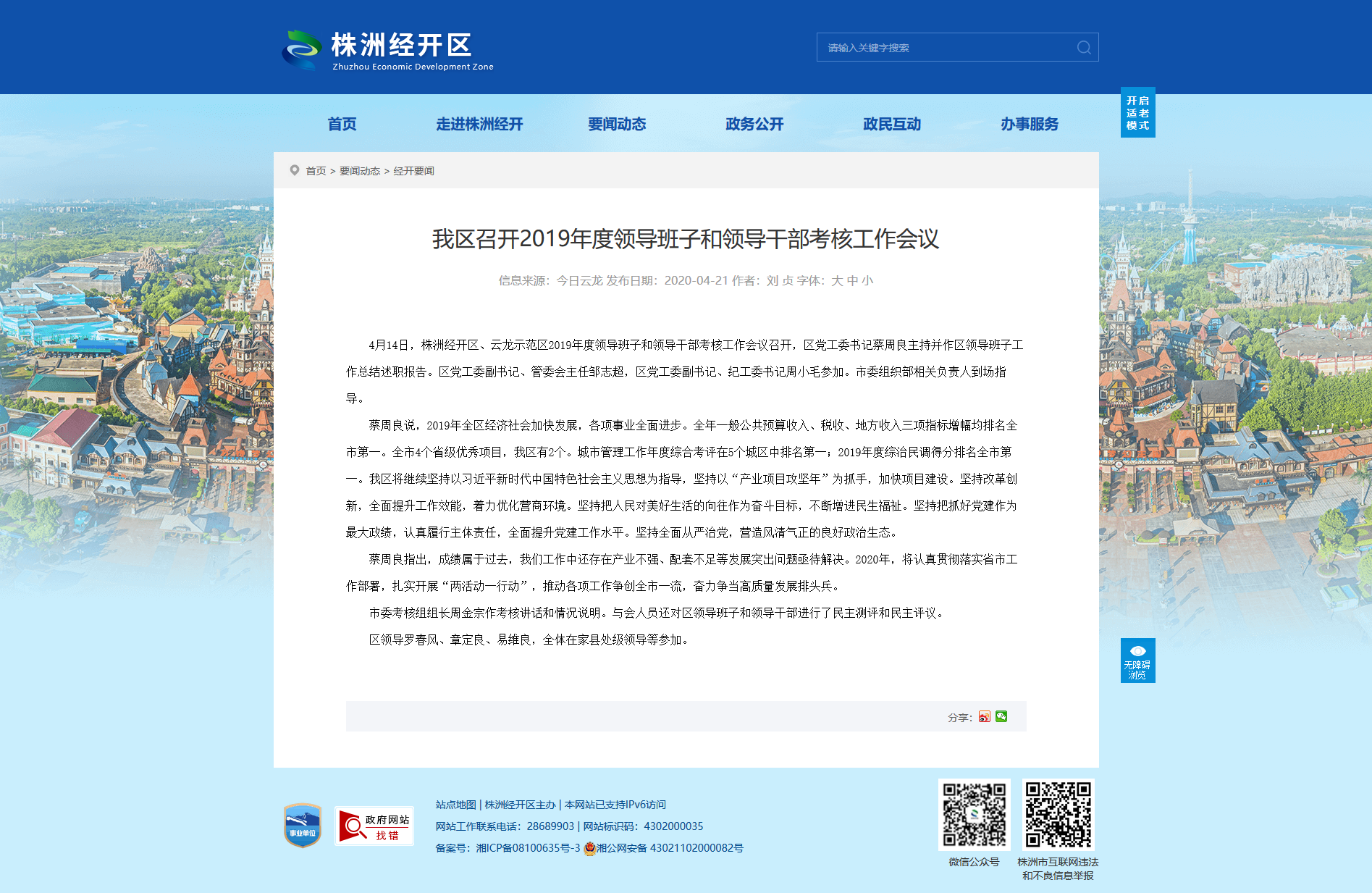1372x893 pixels.
Task: Go to 要闻动态 in the main navigation
Action: [617, 125]
